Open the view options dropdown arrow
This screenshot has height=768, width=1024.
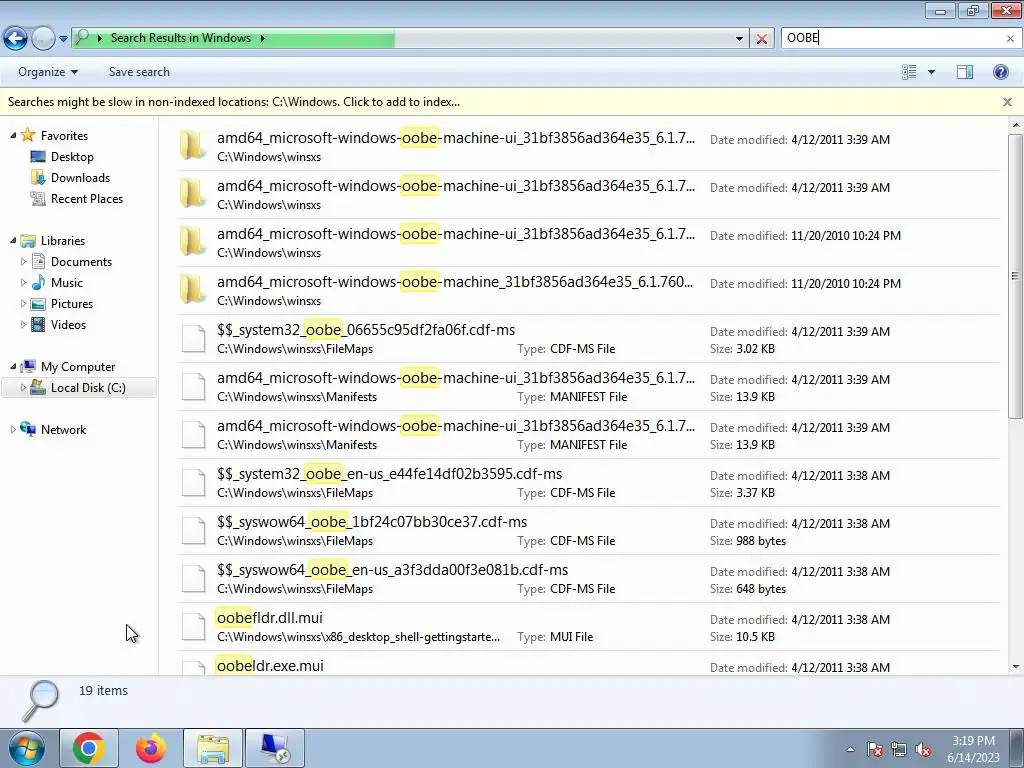pyautogui.click(x=931, y=72)
